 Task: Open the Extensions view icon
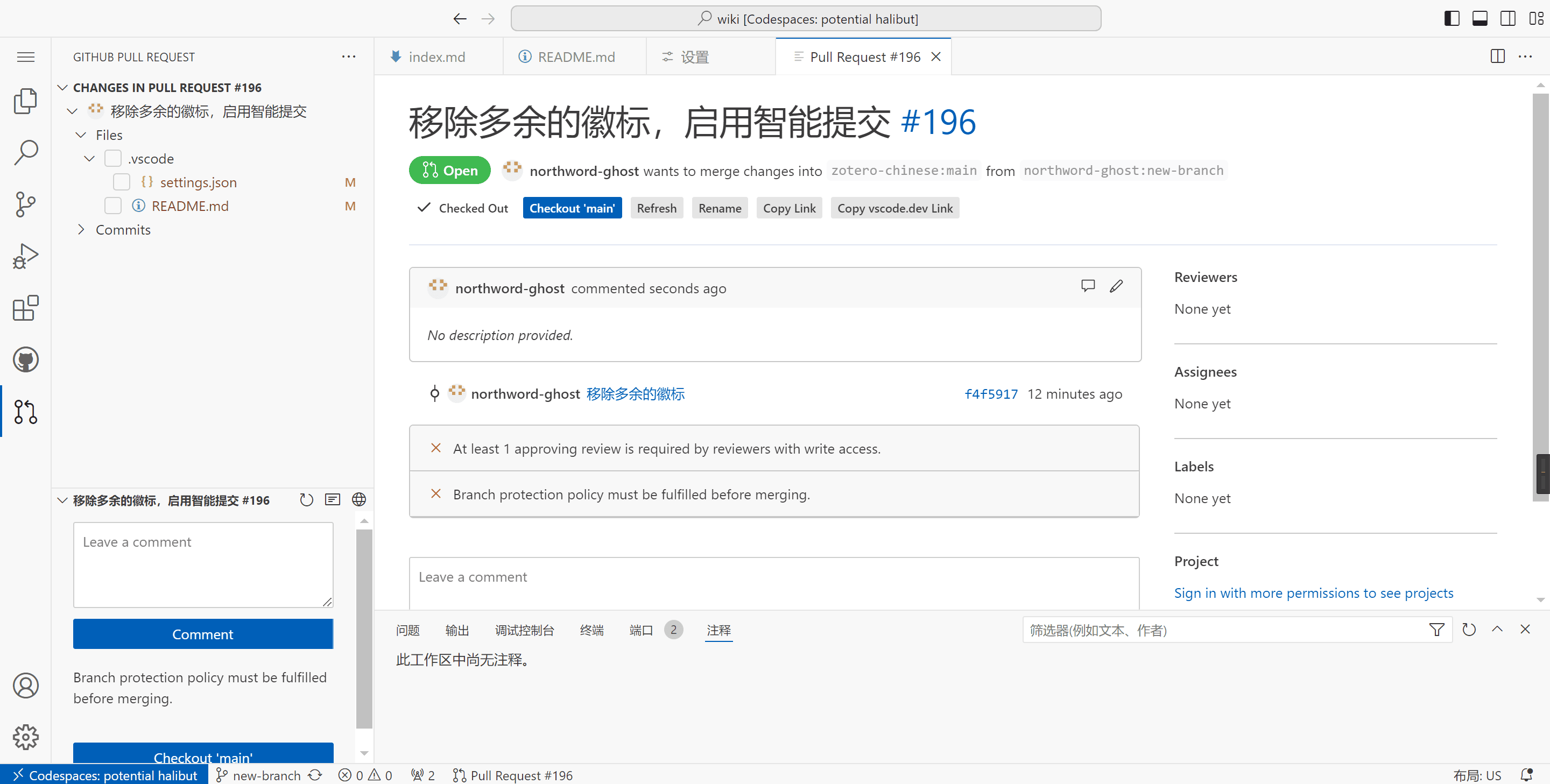(x=25, y=308)
